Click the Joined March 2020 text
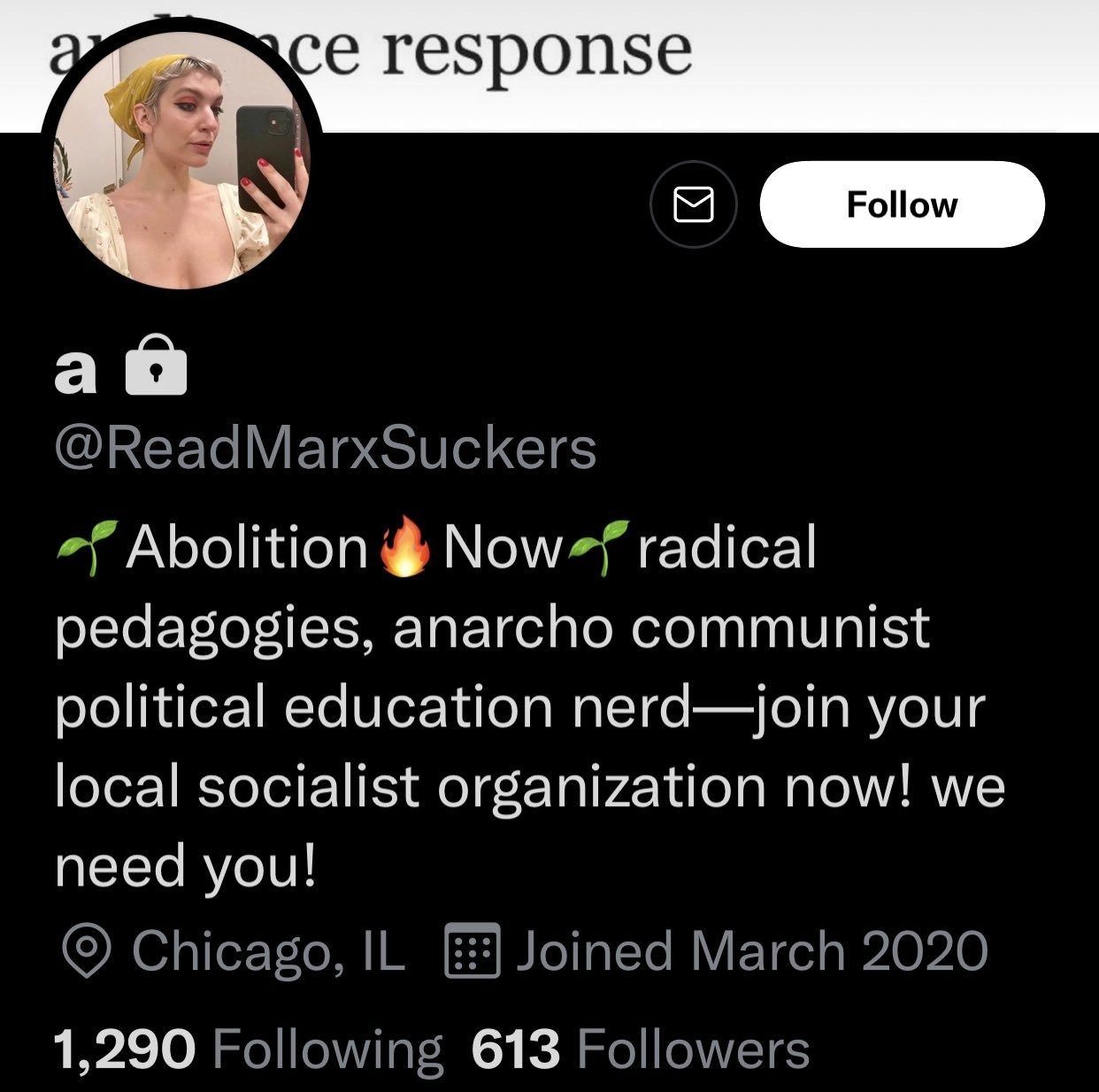The width and height of the screenshot is (1099, 1092). click(752, 950)
